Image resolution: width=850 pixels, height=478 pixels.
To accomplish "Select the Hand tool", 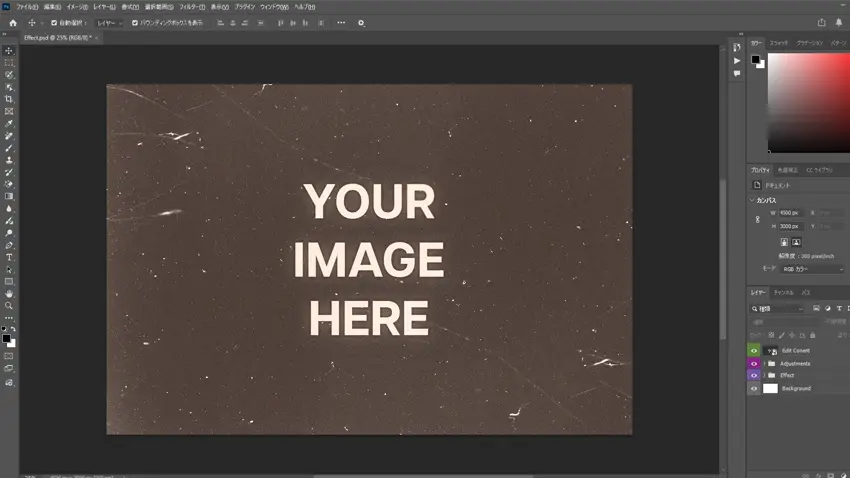I will (10, 294).
